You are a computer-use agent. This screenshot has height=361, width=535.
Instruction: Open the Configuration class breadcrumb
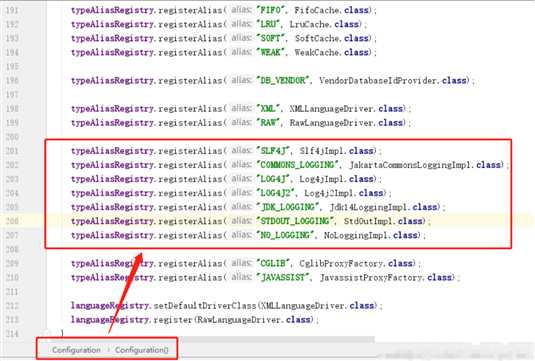[x=76, y=350]
